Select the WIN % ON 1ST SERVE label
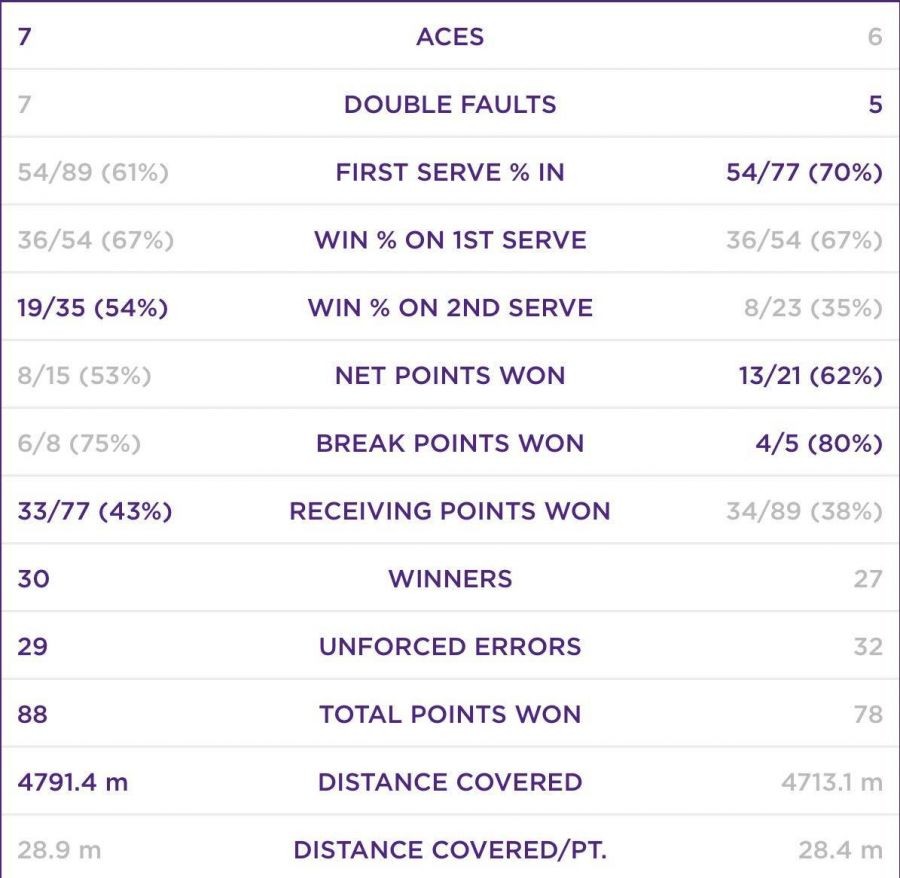The image size is (900, 878). click(x=450, y=241)
